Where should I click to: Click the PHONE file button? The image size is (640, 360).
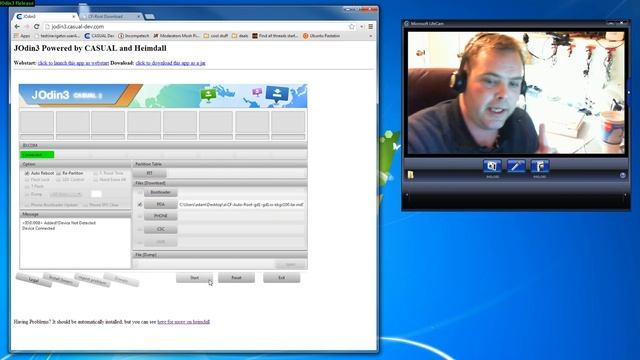(160, 216)
